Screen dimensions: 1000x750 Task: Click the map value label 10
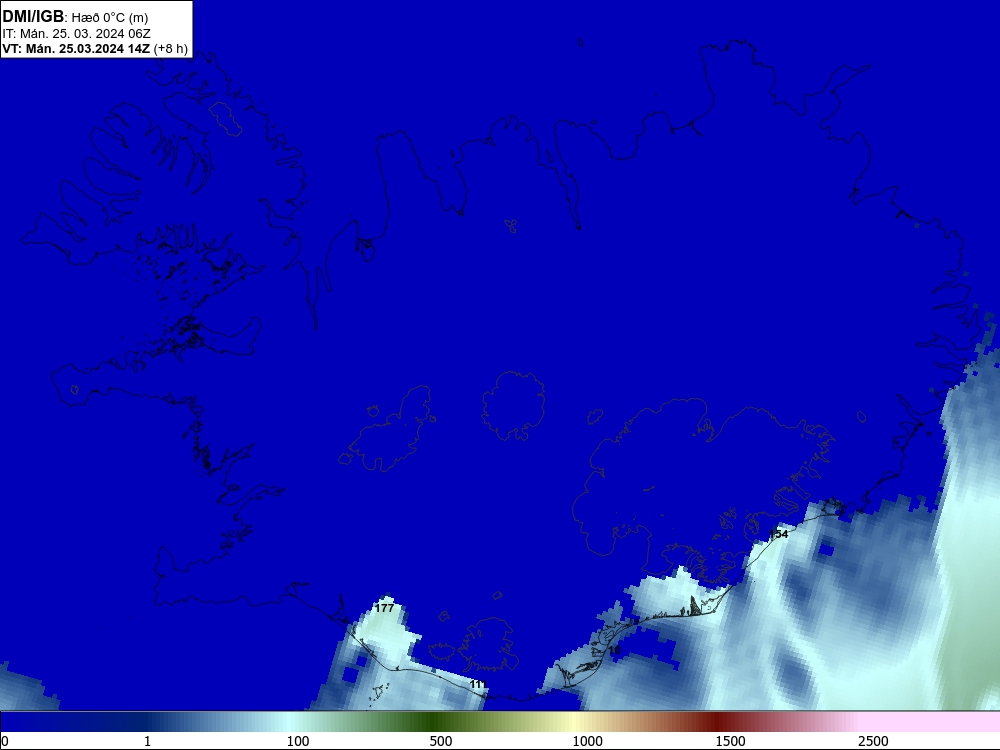coord(614,650)
